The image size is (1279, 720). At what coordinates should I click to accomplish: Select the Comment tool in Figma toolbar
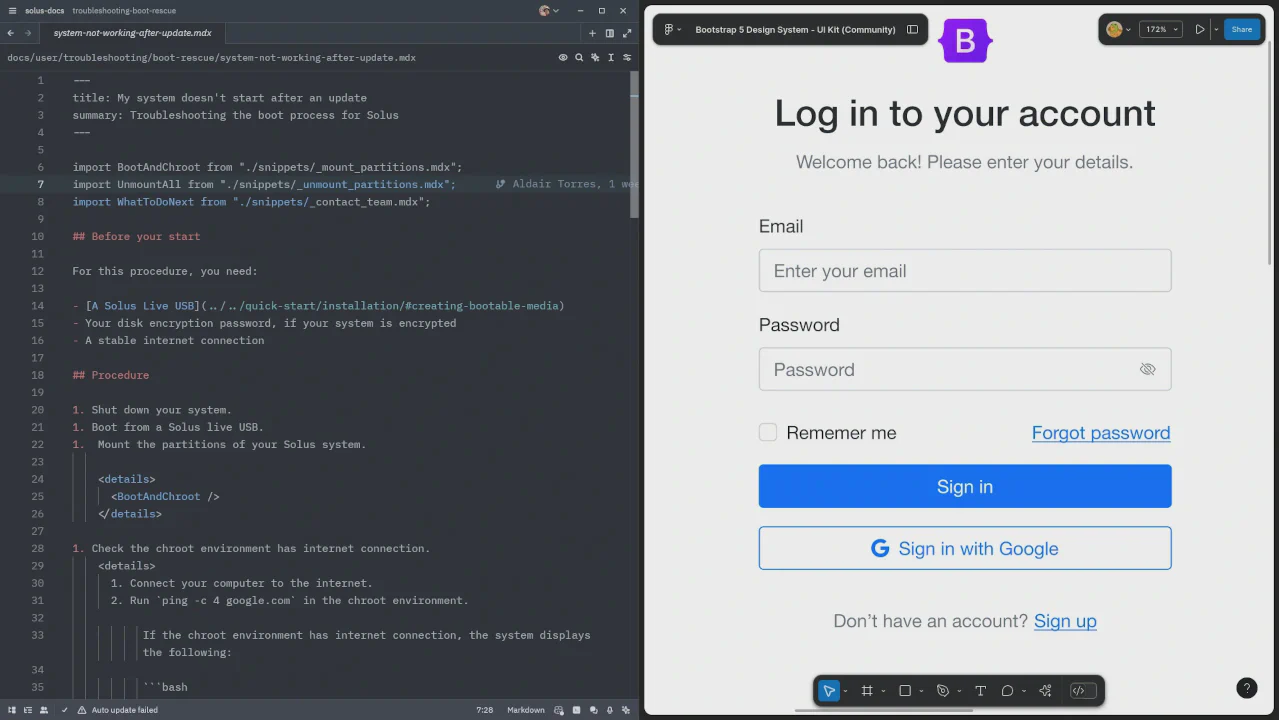pyautogui.click(x=1007, y=691)
